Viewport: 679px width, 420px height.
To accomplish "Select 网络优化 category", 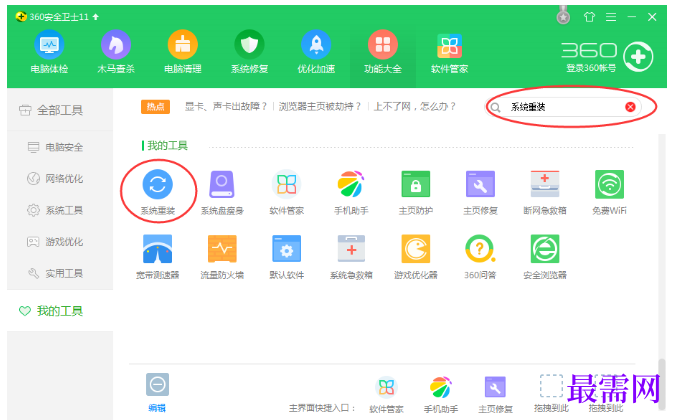I will click(55, 178).
